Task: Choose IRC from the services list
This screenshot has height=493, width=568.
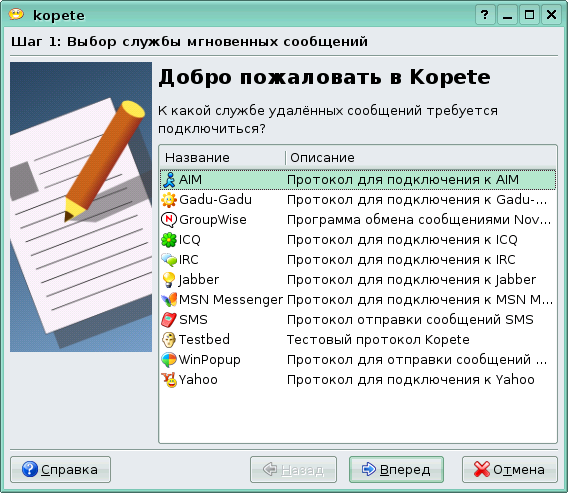Action: coord(189,260)
